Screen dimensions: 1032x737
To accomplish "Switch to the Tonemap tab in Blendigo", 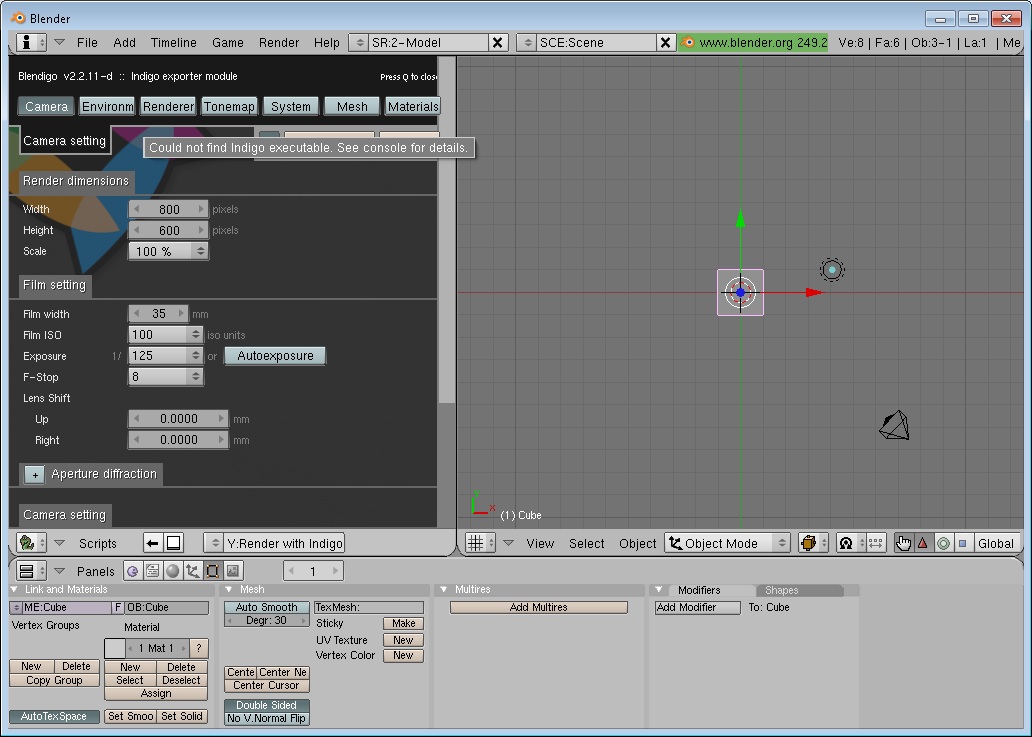I will coord(229,106).
